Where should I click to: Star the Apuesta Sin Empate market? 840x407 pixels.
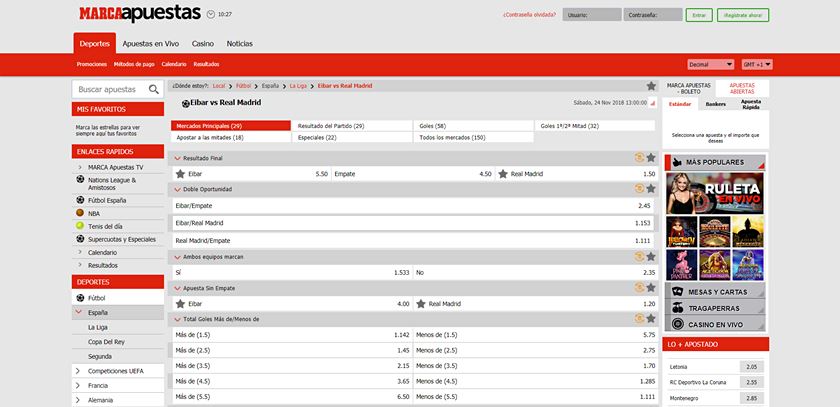pos(651,288)
